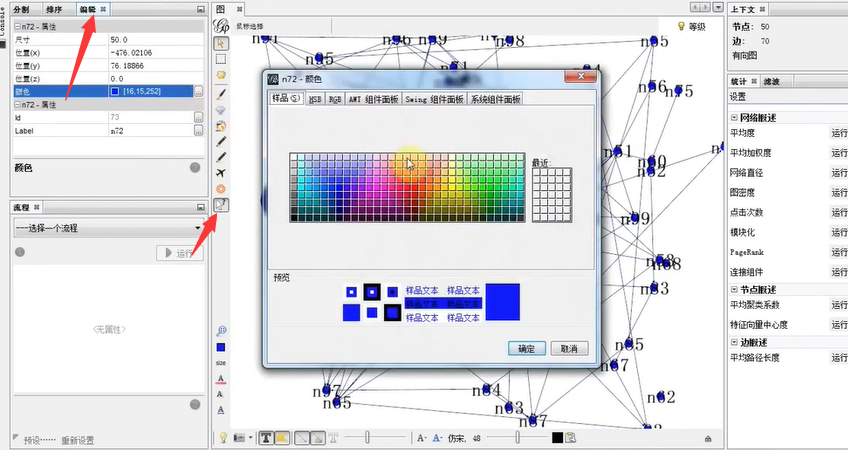Viewport: 848px width, 450px height.
Task: Adjust the label font size slider
Action: click(518, 438)
